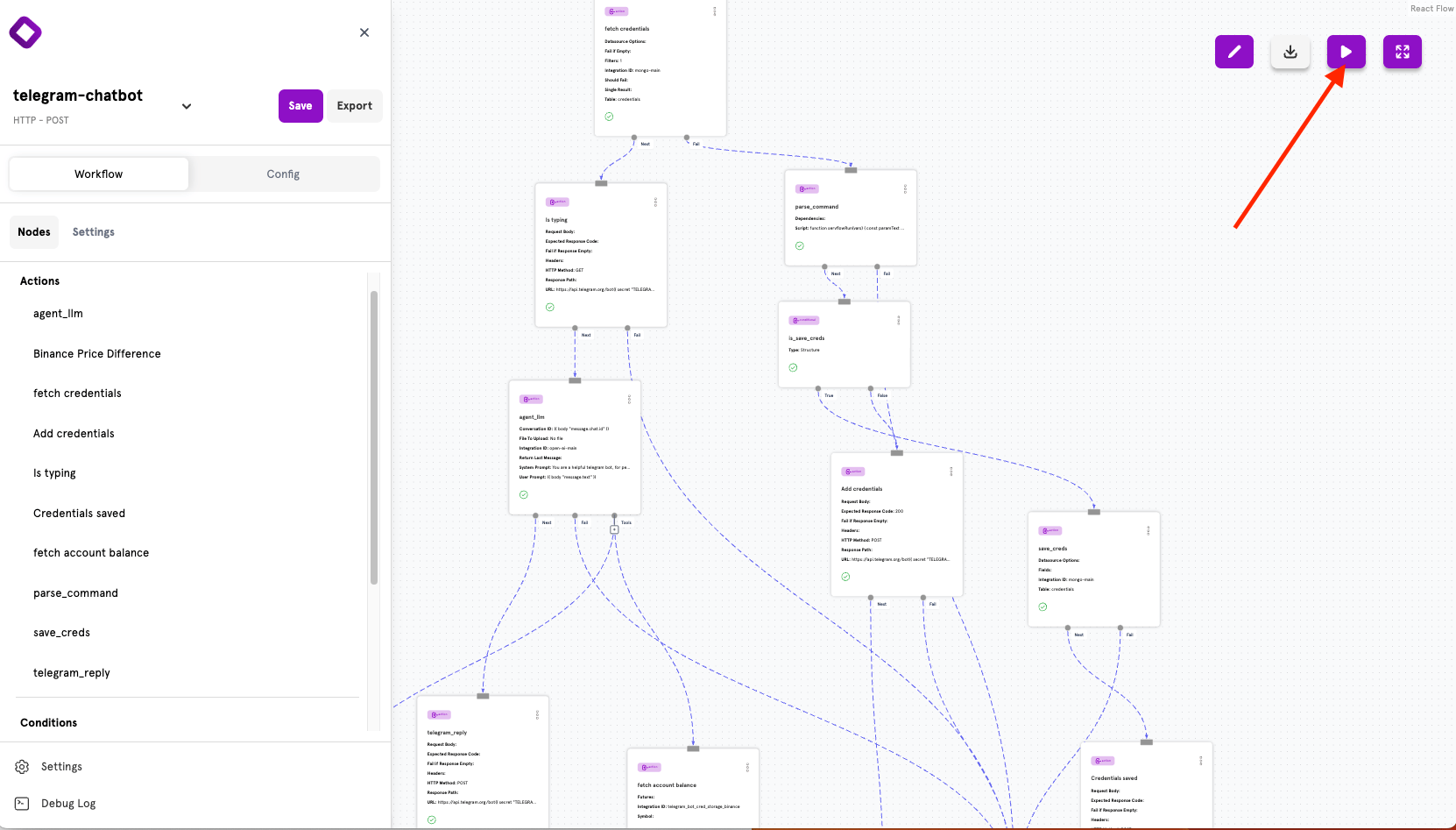Viewport: 1456px width, 830px height.
Task: Click the save_creds node card on canvas
Action: click(x=1094, y=570)
